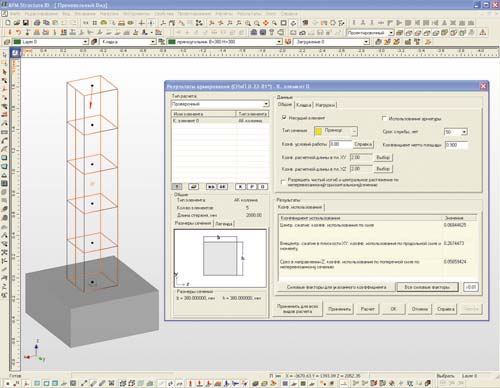Click the Отмена button

coord(419,309)
